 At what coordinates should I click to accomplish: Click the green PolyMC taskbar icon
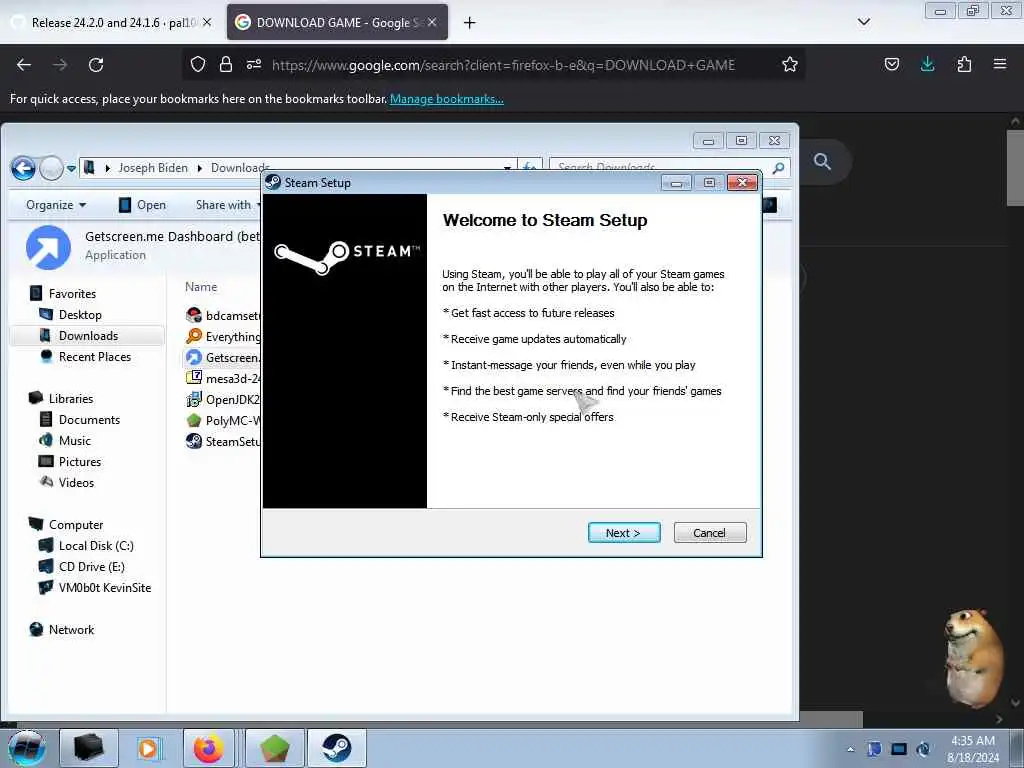[275, 748]
